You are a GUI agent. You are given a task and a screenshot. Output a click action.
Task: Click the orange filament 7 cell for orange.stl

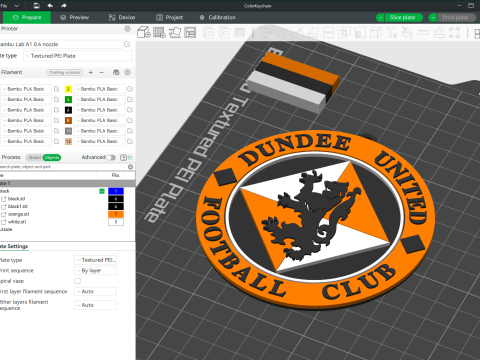point(116,214)
